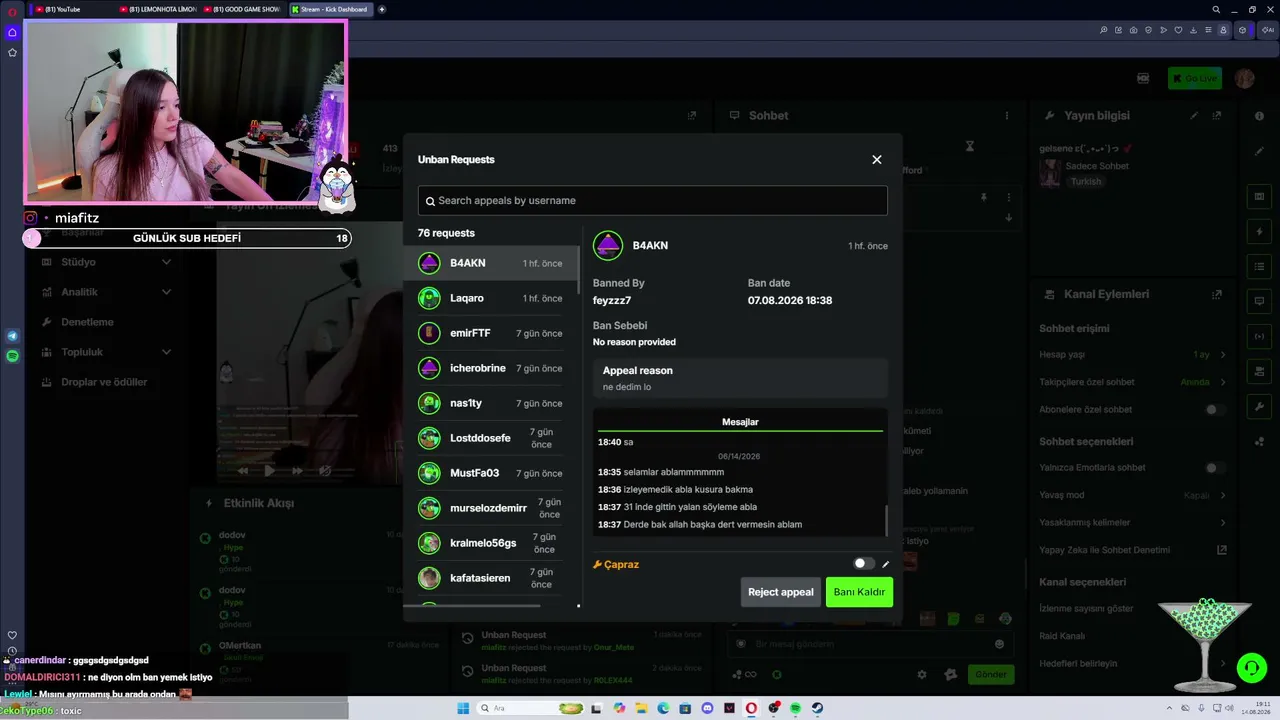Image resolution: width=1280 pixels, height=720 pixels.
Task: Open emirFTF's unban request
Action: click(x=491, y=333)
